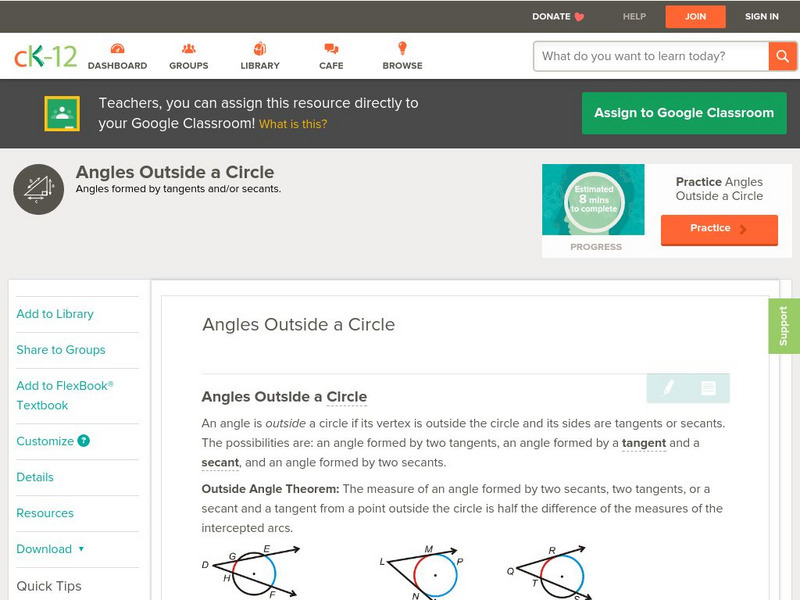The image size is (800, 600).
Task: Open the Help menu item
Action: (634, 16)
